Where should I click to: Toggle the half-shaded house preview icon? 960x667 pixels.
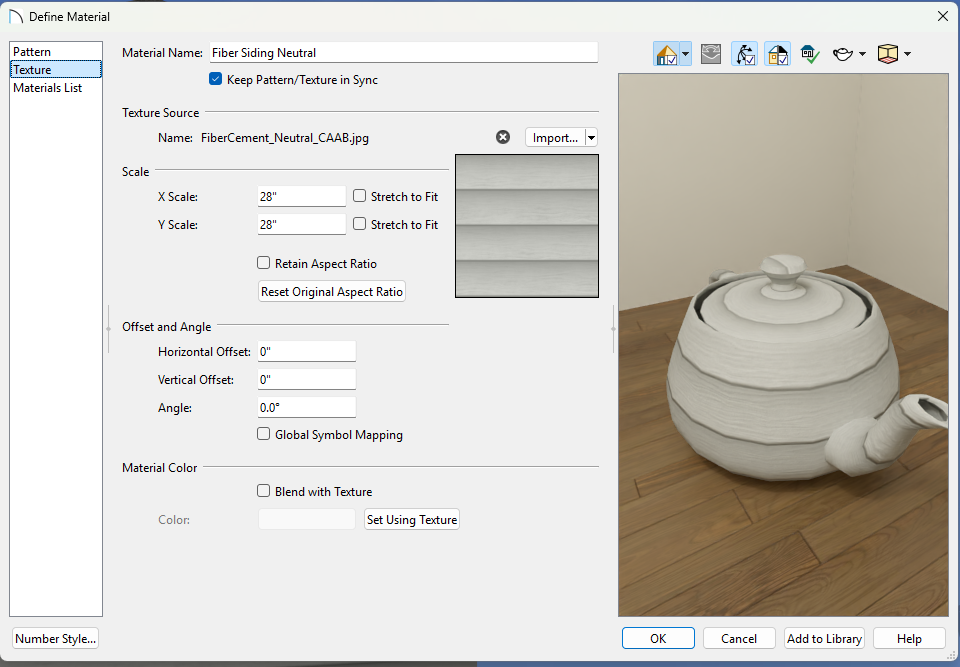coord(777,54)
